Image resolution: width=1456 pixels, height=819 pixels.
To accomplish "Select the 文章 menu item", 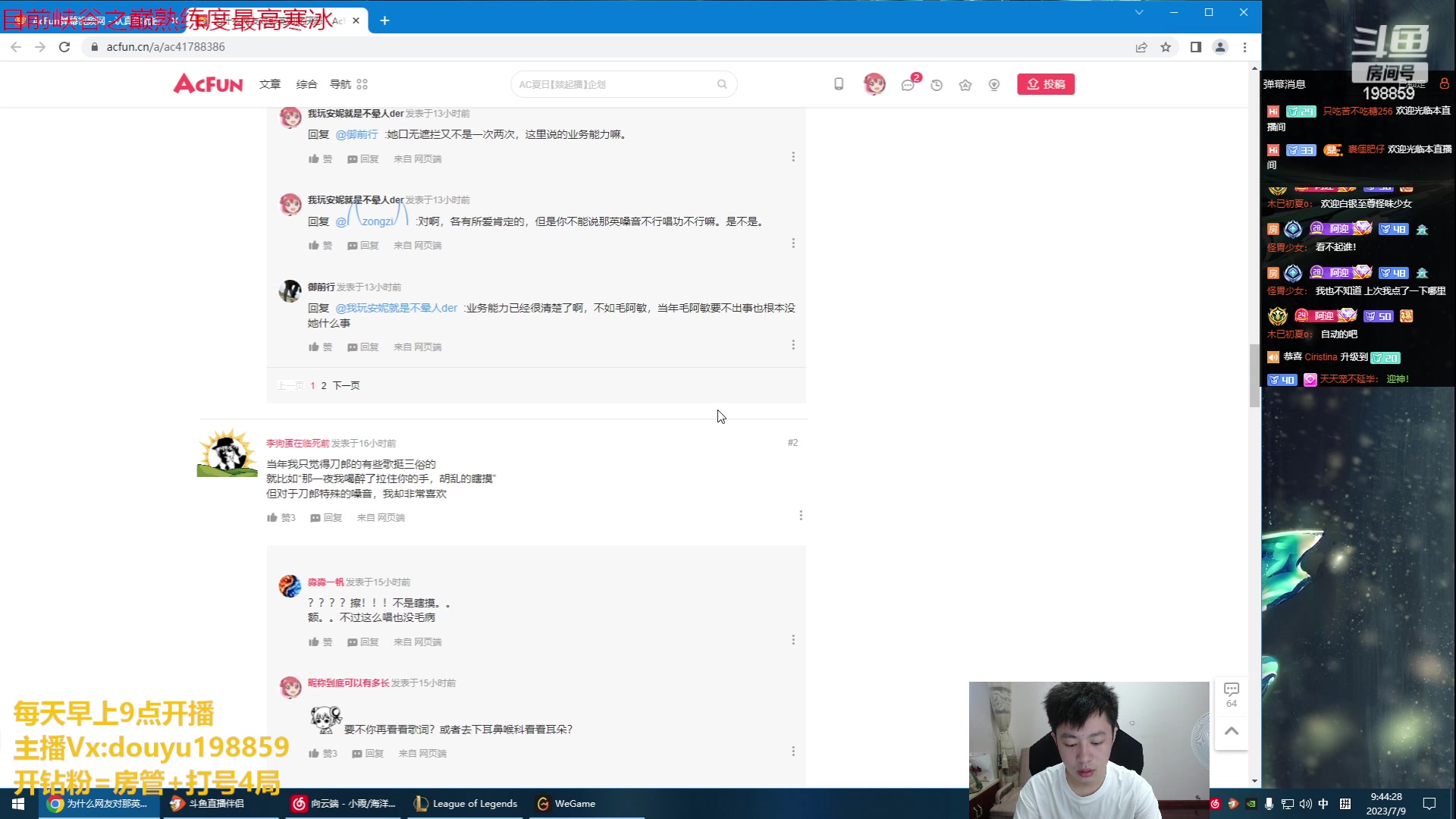I will [x=270, y=84].
